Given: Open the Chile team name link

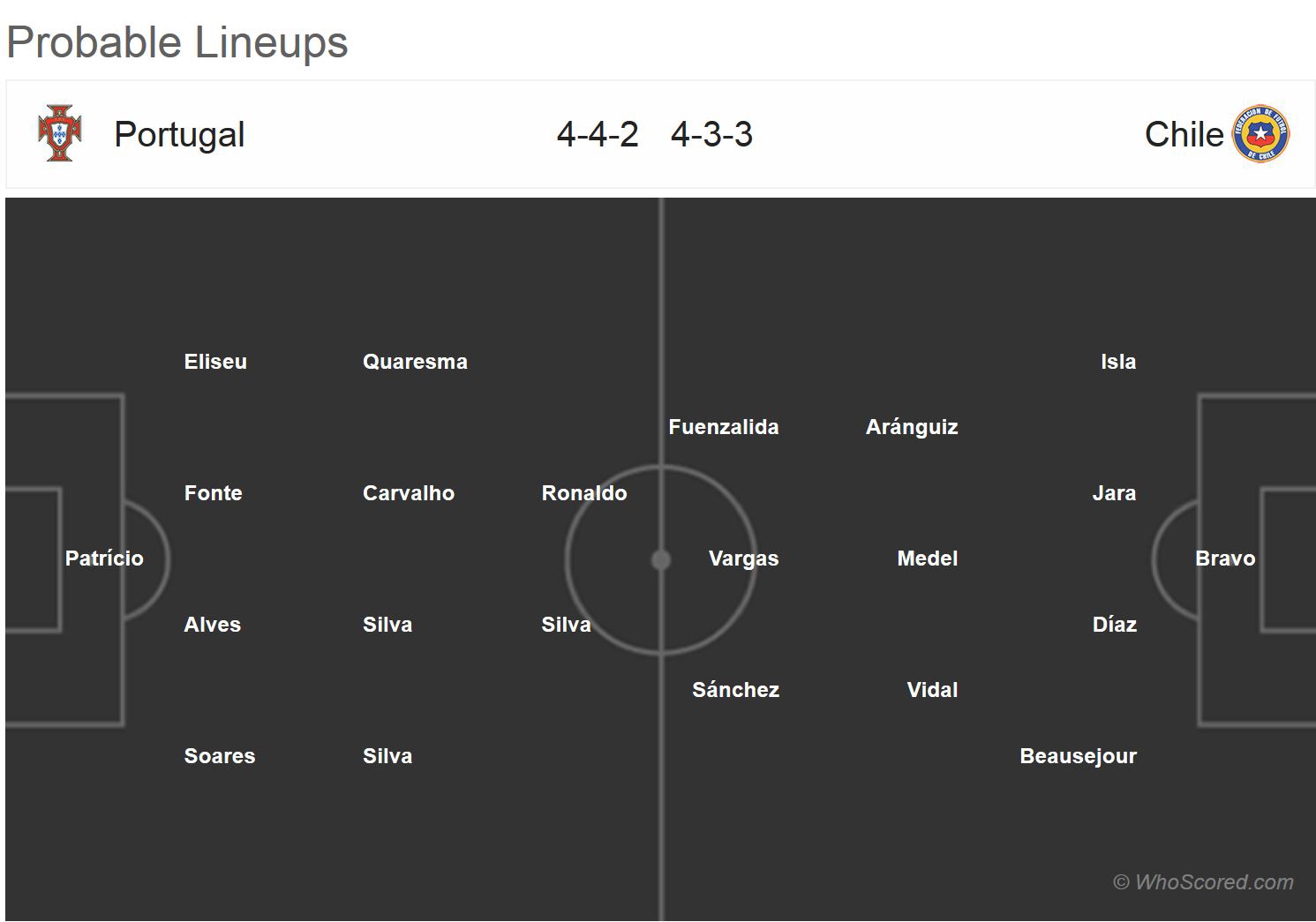Looking at the screenshot, I should (x=1184, y=134).
